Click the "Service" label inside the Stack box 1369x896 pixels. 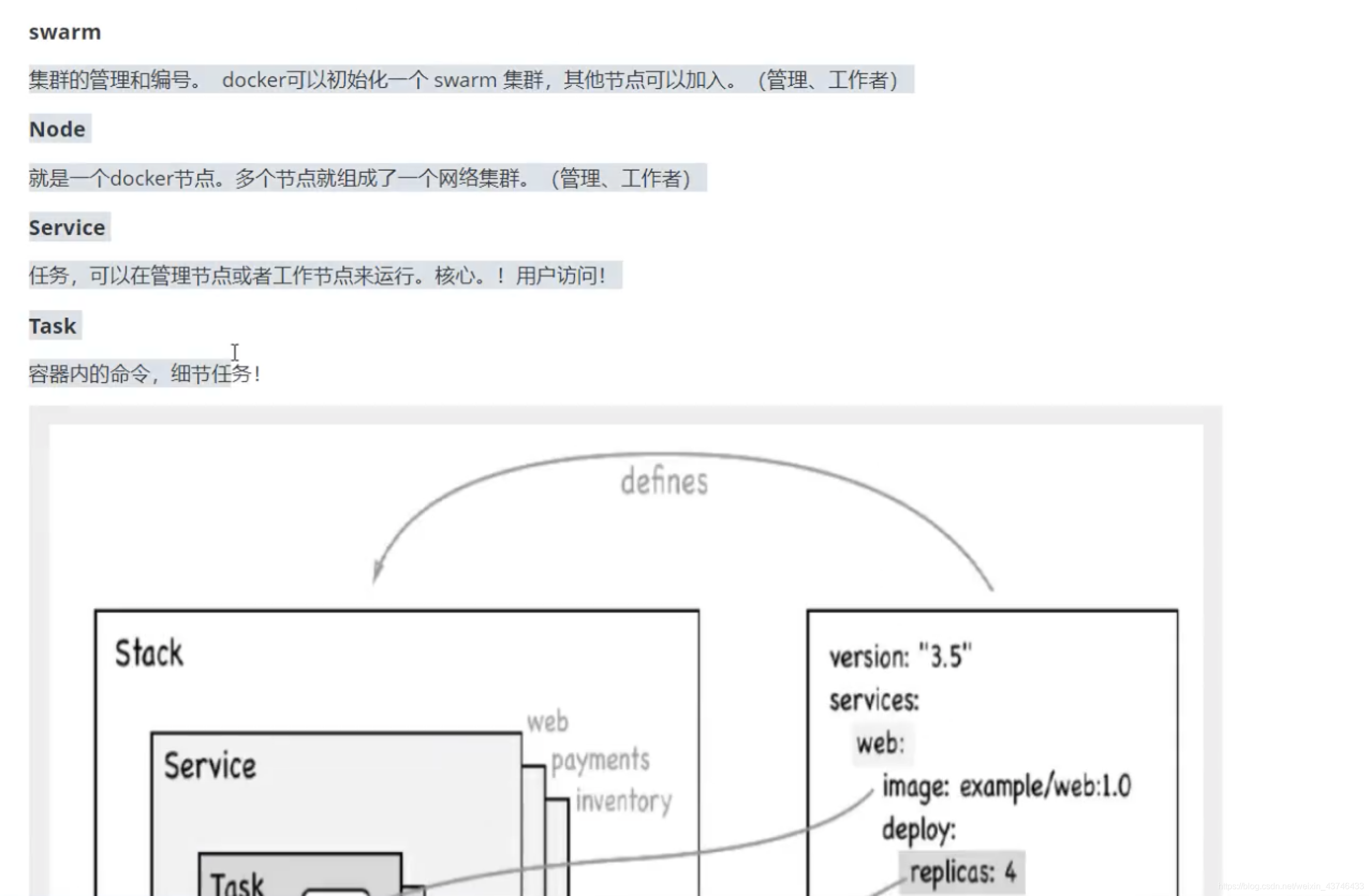[210, 766]
